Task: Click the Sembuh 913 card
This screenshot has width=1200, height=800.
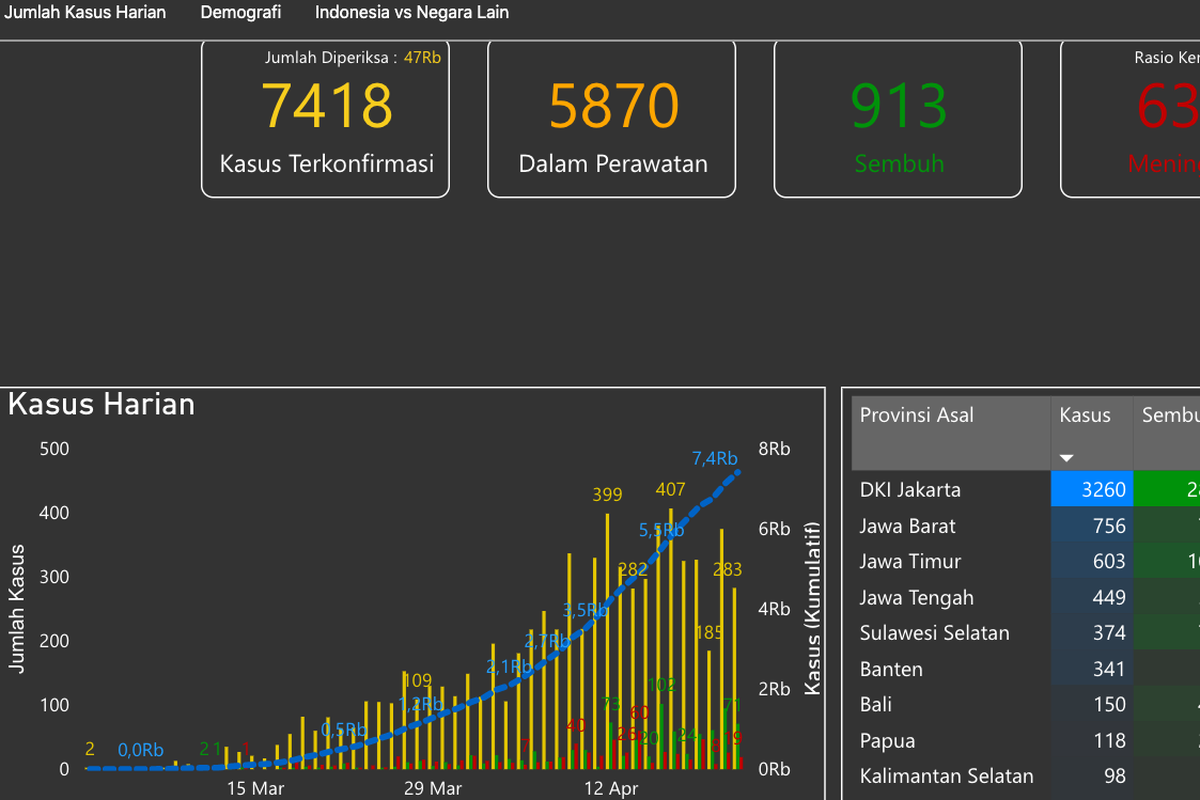Action: click(898, 118)
